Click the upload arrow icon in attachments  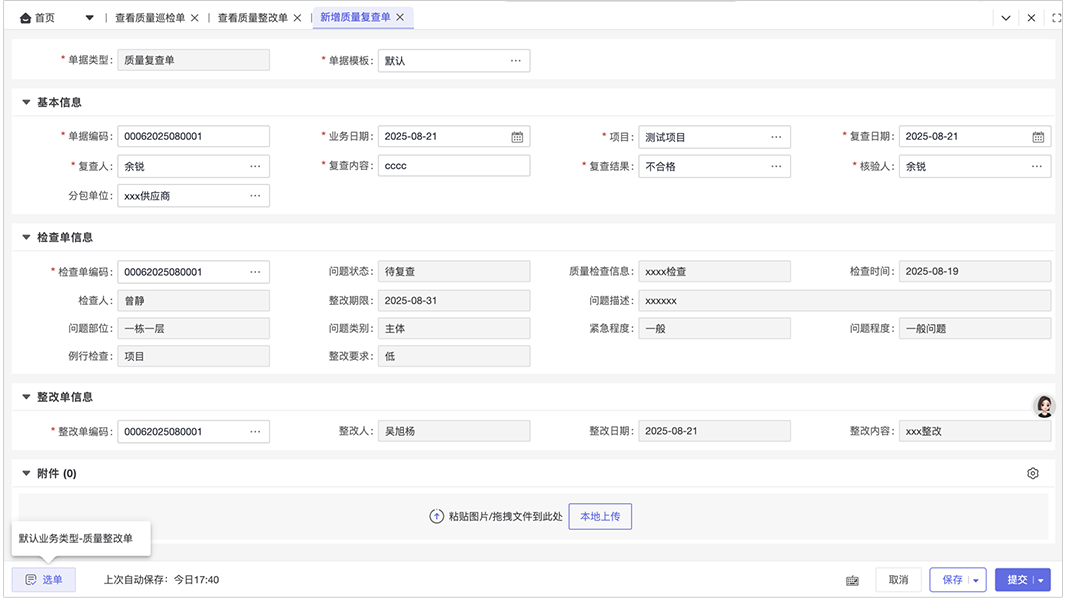pyautogui.click(x=436, y=517)
